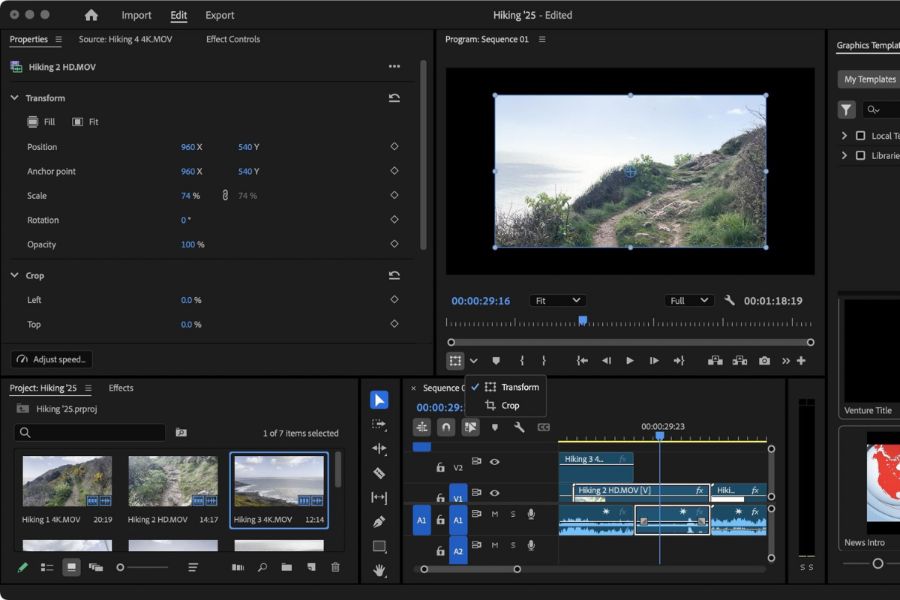Solo audio track A1
This screenshot has width=900, height=600.
(513, 514)
